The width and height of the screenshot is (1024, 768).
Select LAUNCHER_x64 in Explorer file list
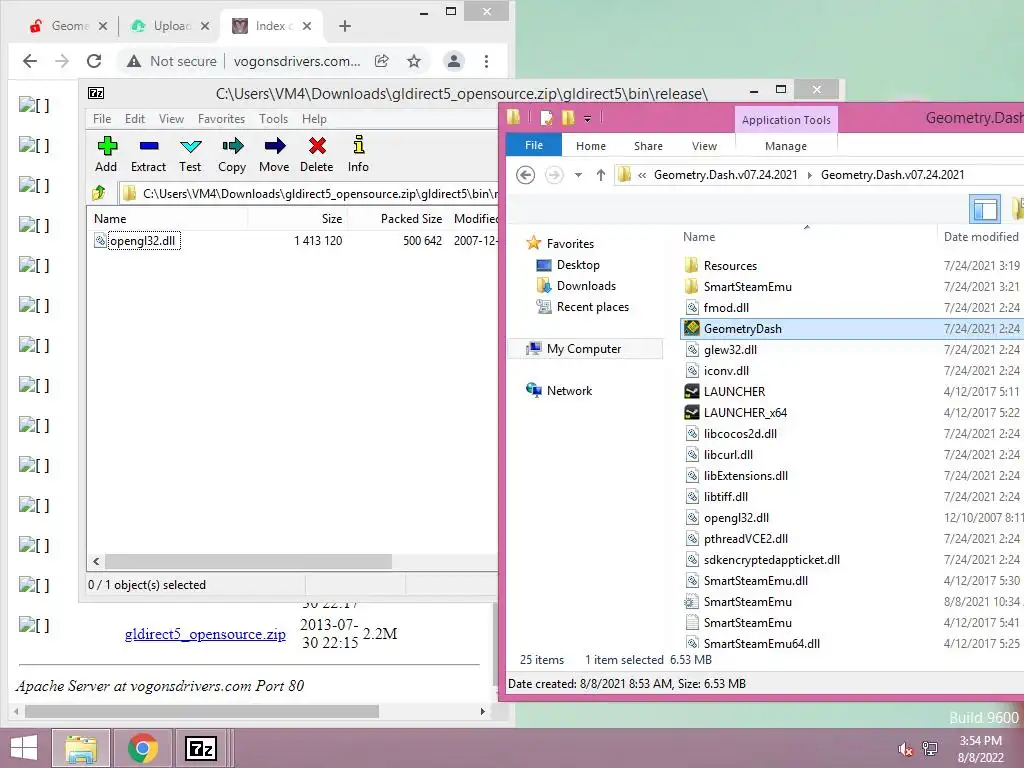coord(745,413)
